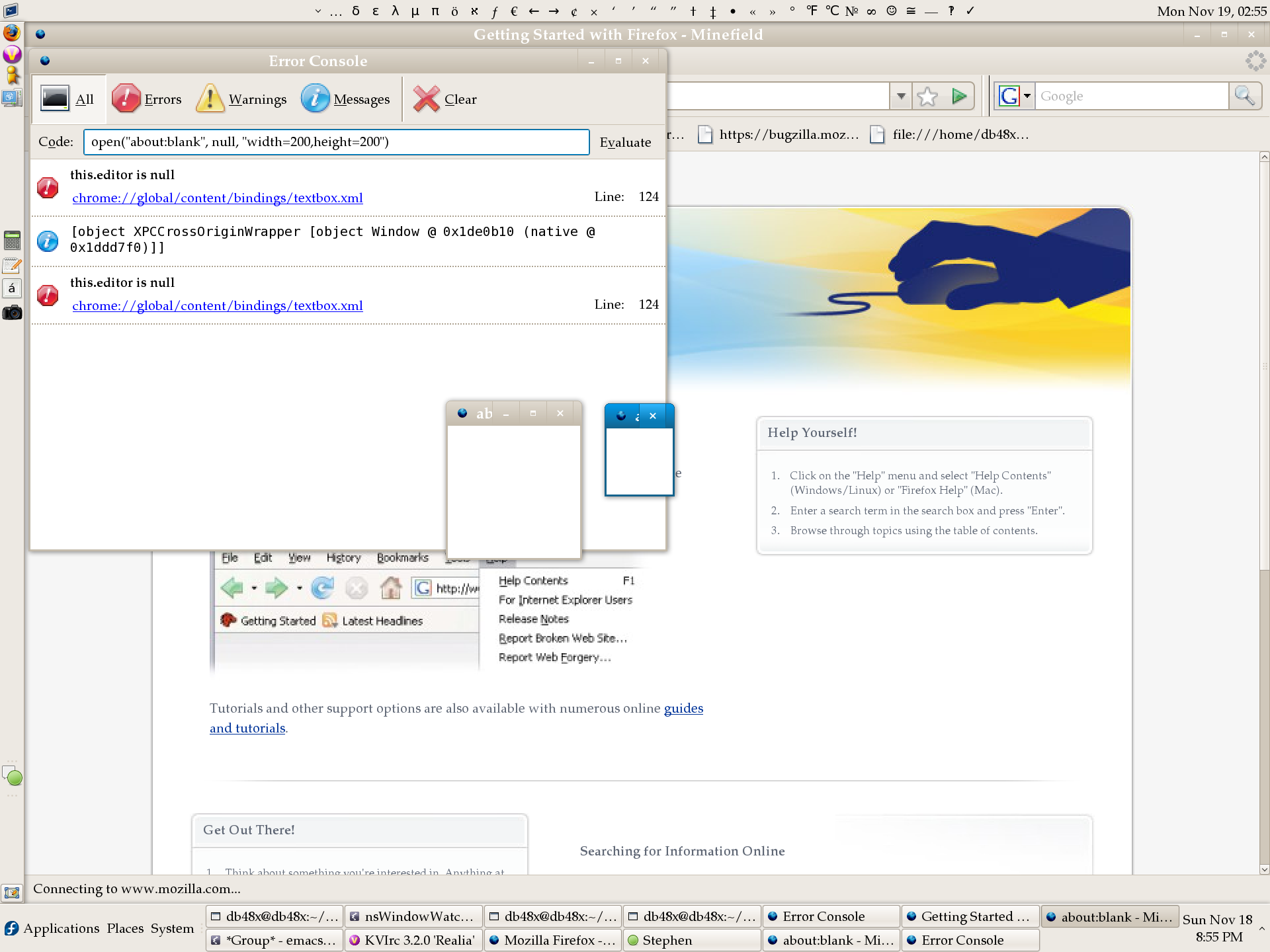Bookmark page with the star icon
Screen dimensions: 1270x952
click(927, 97)
